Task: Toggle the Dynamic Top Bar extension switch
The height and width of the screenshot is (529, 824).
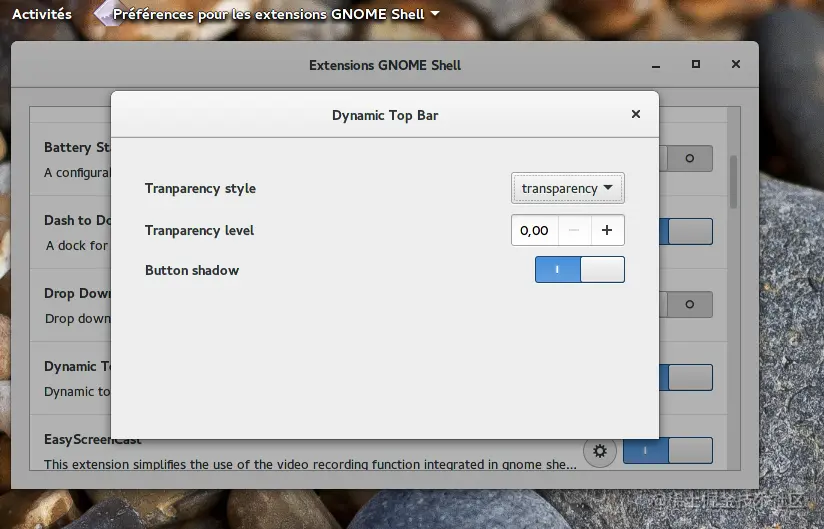Action: (686, 377)
